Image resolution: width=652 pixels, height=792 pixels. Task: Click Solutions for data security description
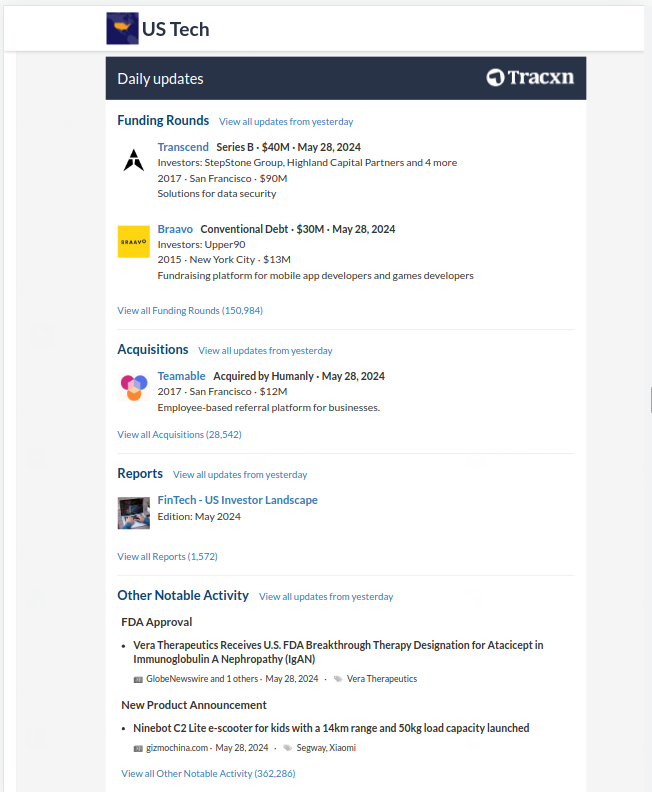217,193
